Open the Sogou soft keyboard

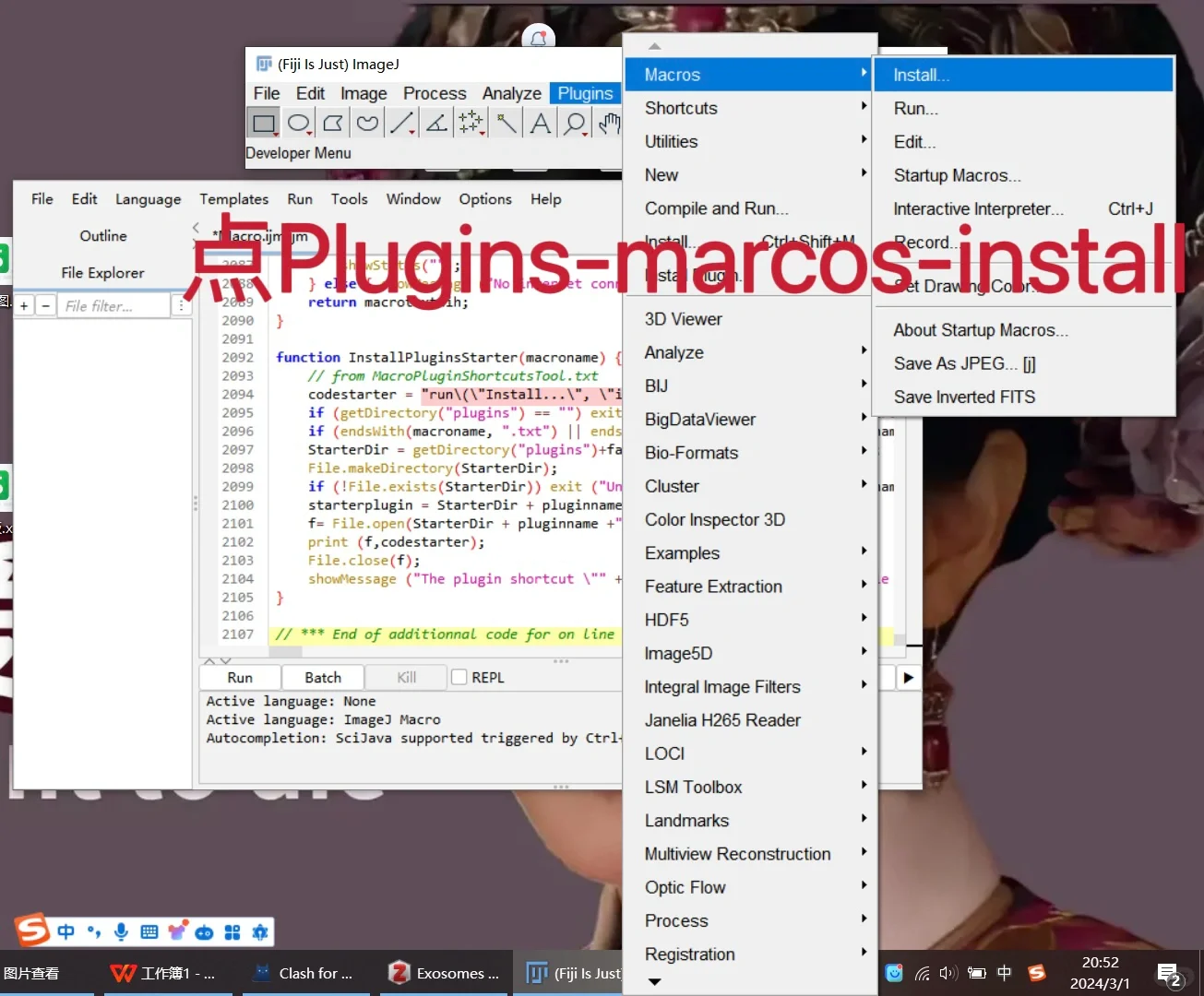point(149,931)
